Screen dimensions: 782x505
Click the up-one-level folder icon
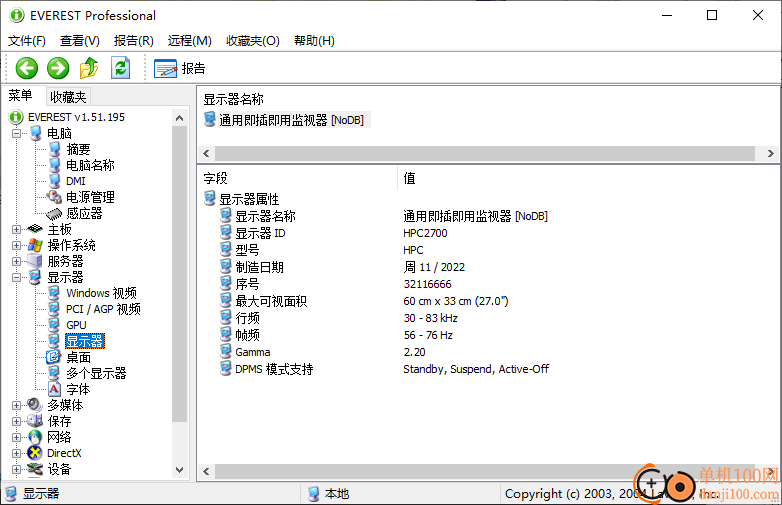pos(89,68)
